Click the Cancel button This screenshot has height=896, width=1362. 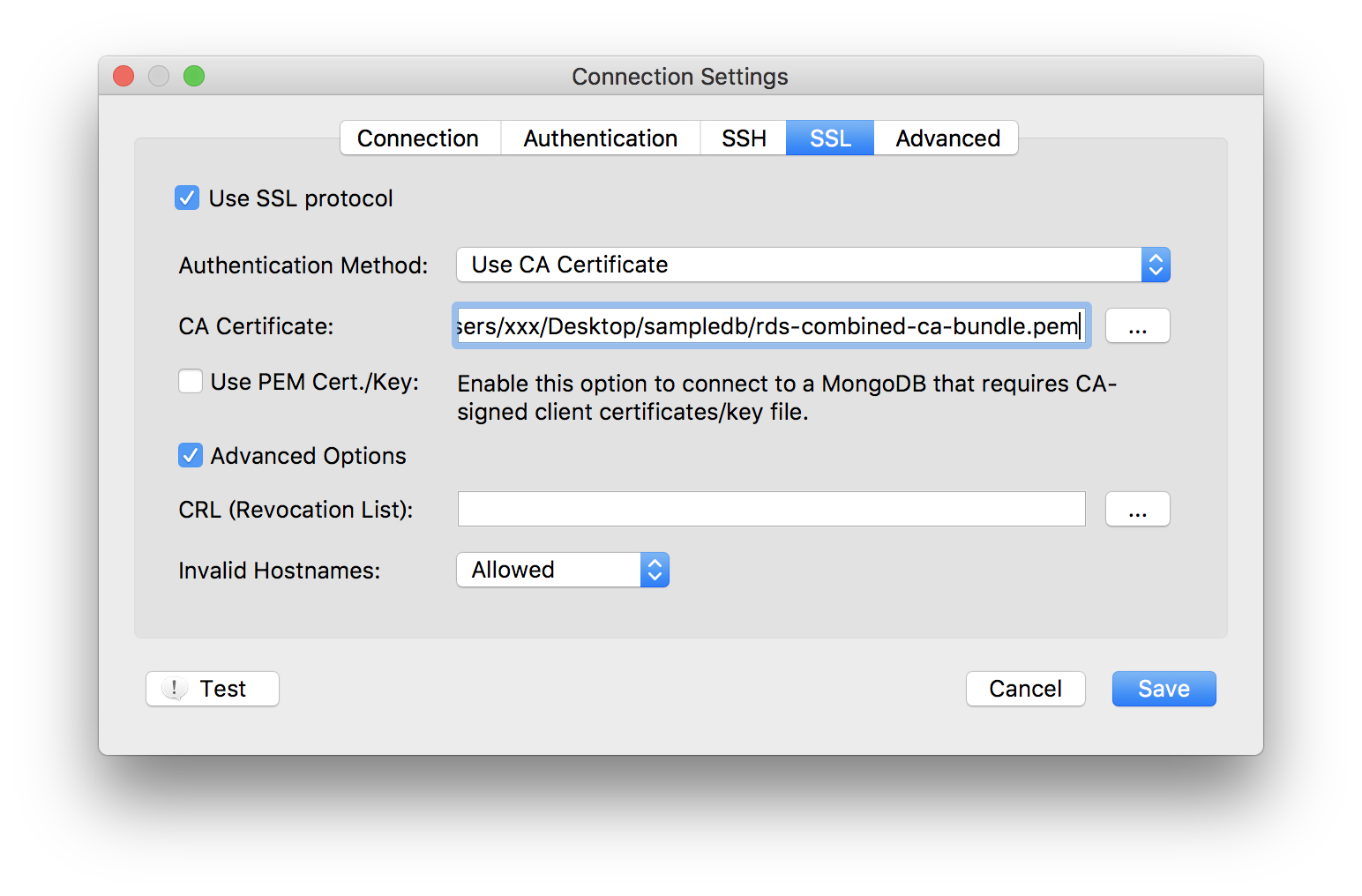[1025, 689]
